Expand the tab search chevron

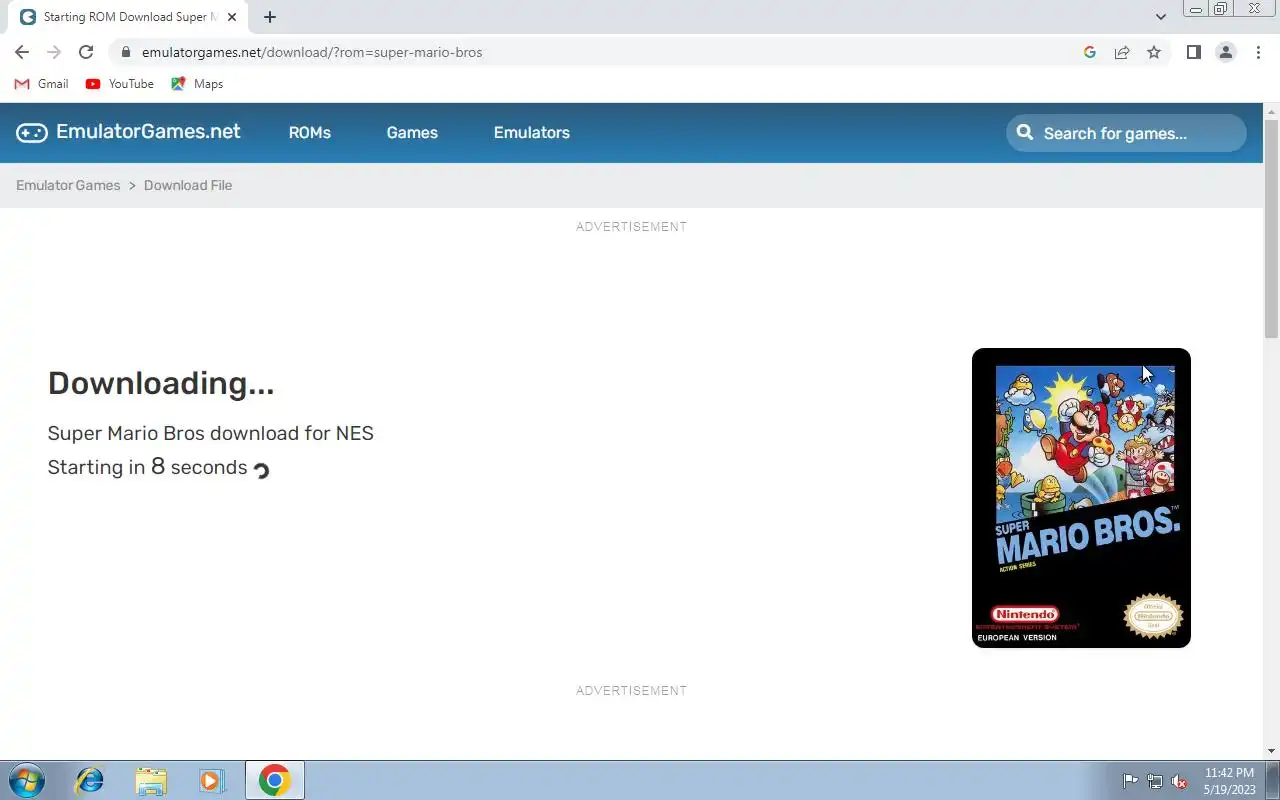point(1160,17)
